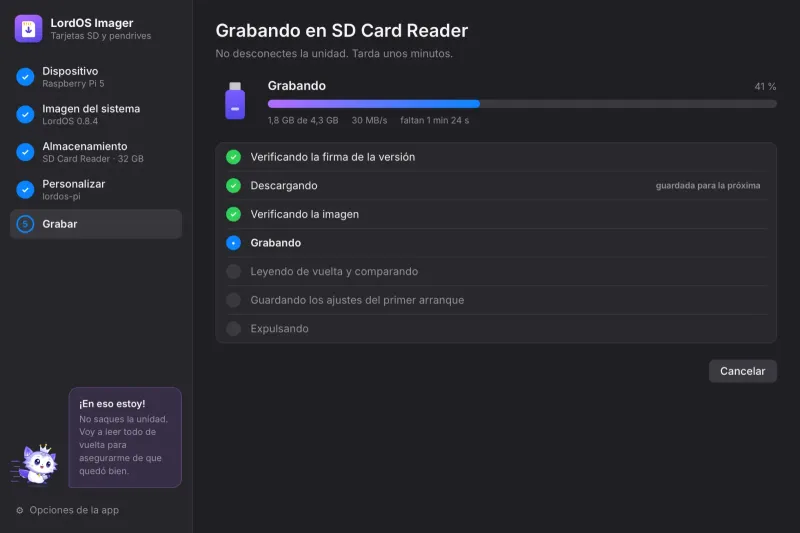The width and height of the screenshot is (800, 533).
Task: Click the 41 % progress value
Action: [765, 87]
